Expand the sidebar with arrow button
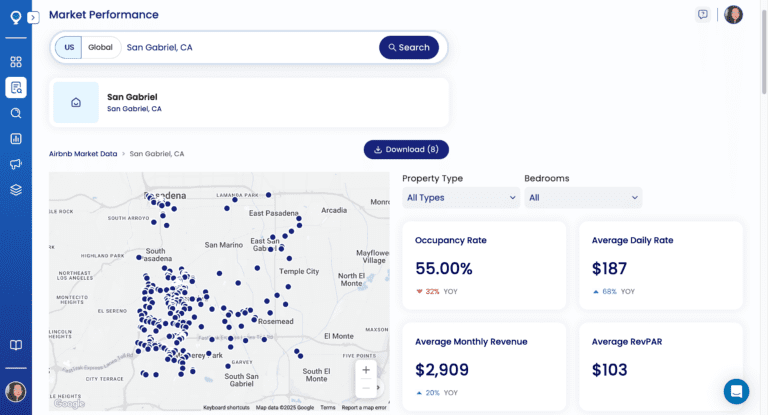 [x=33, y=17]
